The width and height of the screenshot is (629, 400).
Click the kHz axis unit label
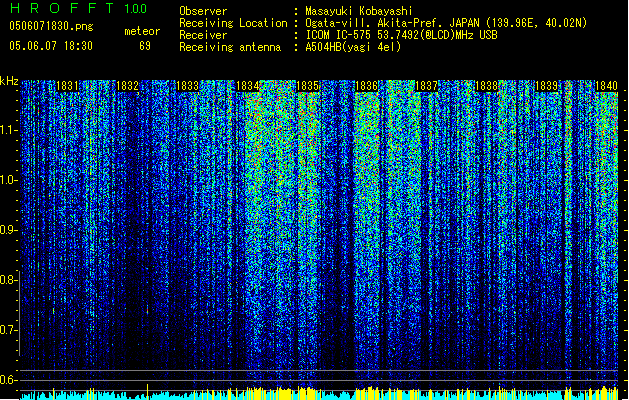[x=9, y=81]
